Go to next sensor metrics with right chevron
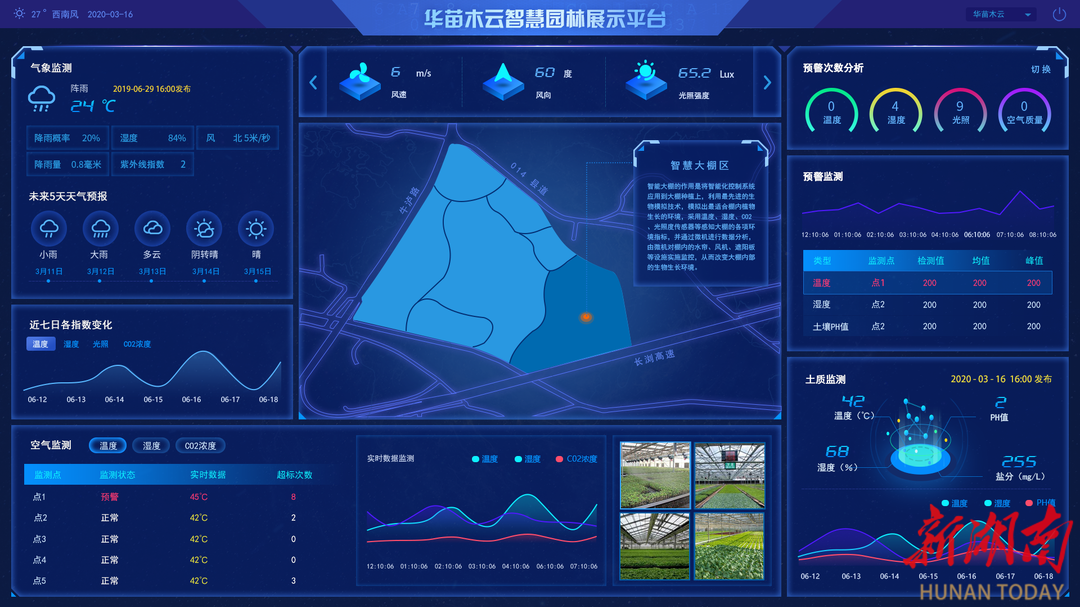Image resolution: width=1080 pixels, height=607 pixels. (x=767, y=82)
